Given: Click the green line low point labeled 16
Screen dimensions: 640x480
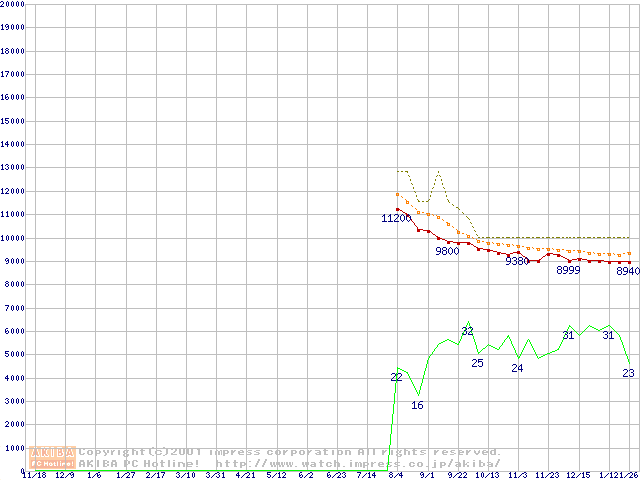Looking at the screenshot, I should (x=417, y=405).
